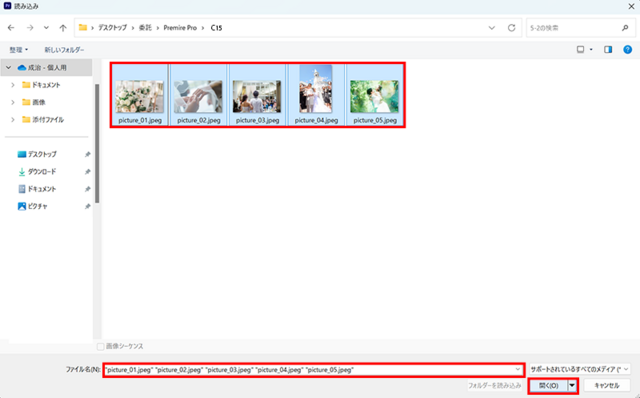Go back with the left arrow
Viewport: 640px width, 398px height.
11,28
